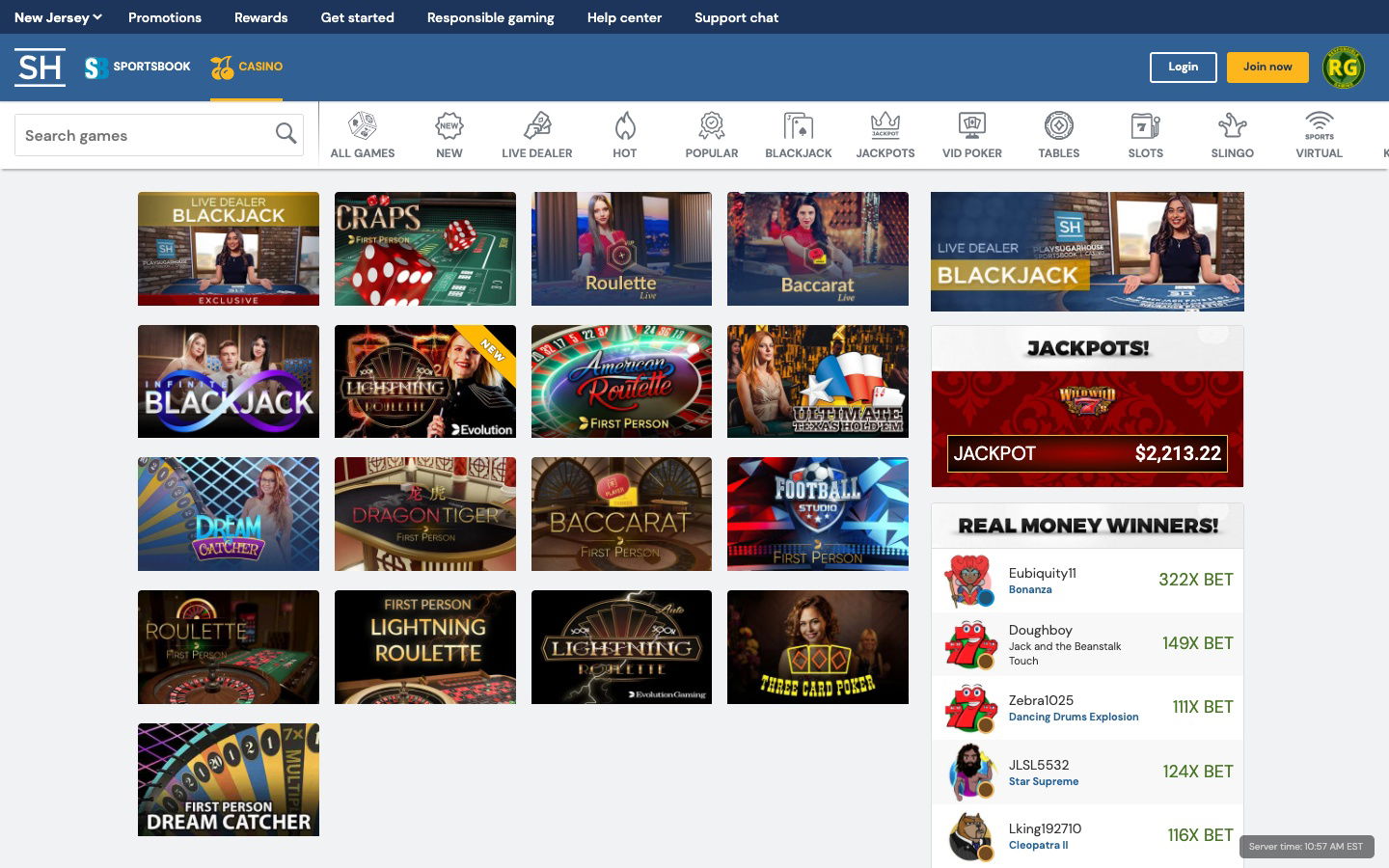
Task: Switch to the Sportsbook tab
Action: pyautogui.click(x=136, y=67)
